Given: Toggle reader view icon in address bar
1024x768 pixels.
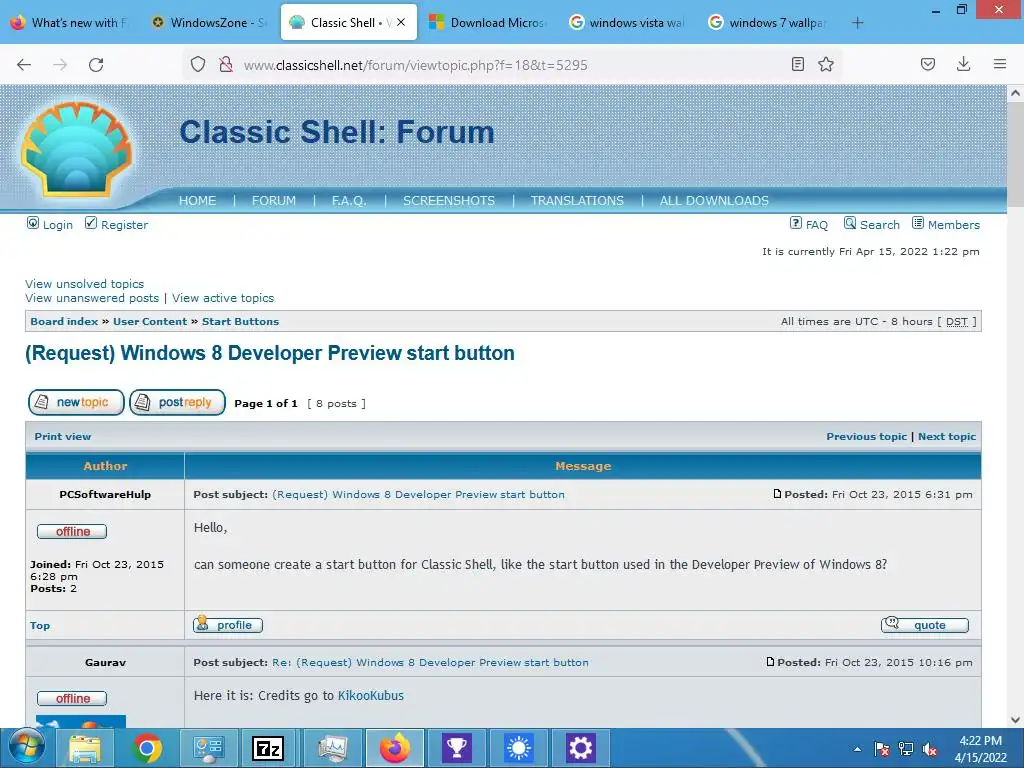Looking at the screenshot, I should [x=797, y=64].
